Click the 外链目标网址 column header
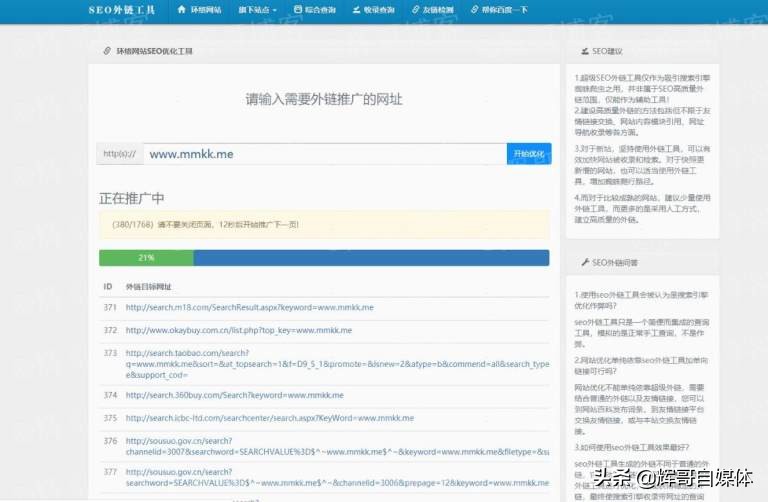Screen dimensions: 768x502 click(x=148, y=287)
